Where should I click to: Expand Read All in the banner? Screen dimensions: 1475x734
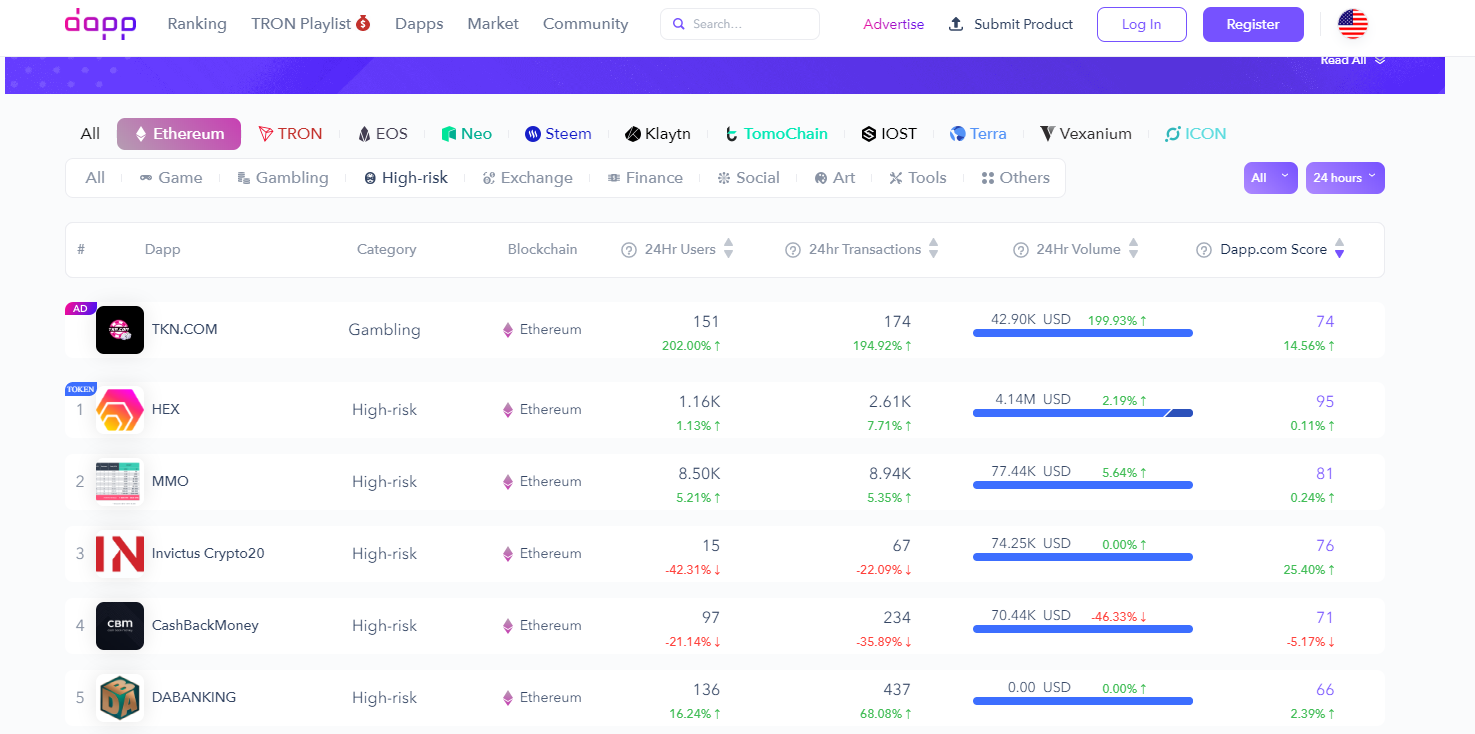tap(1352, 60)
